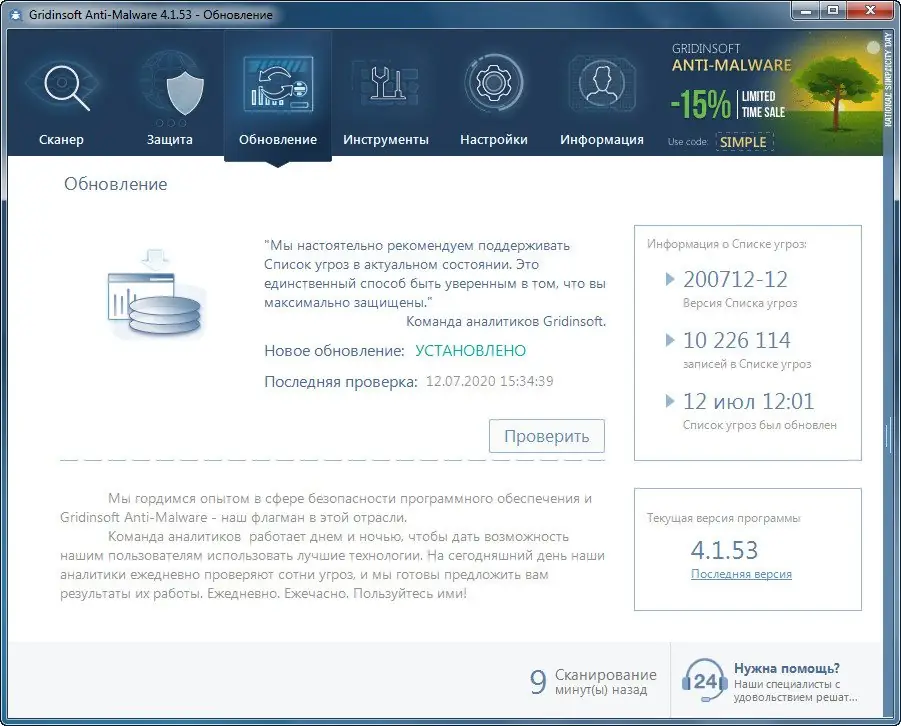Image resolution: width=901 pixels, height=726 pixels.
Task: Select the Обновление update icon
Action: (x=278, y=84)
